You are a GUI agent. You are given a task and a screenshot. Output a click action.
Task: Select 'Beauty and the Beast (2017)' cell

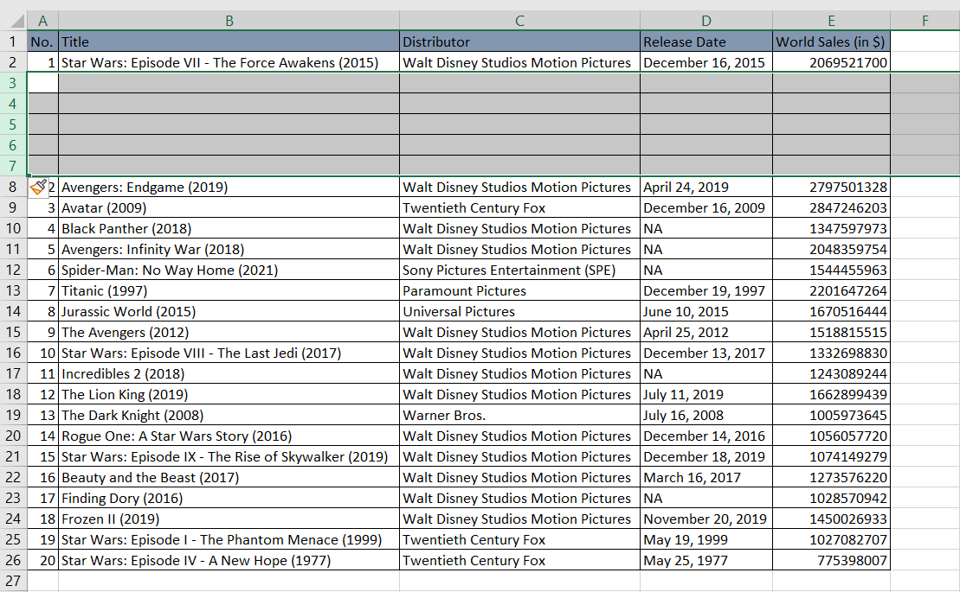[x=229, y=478]
